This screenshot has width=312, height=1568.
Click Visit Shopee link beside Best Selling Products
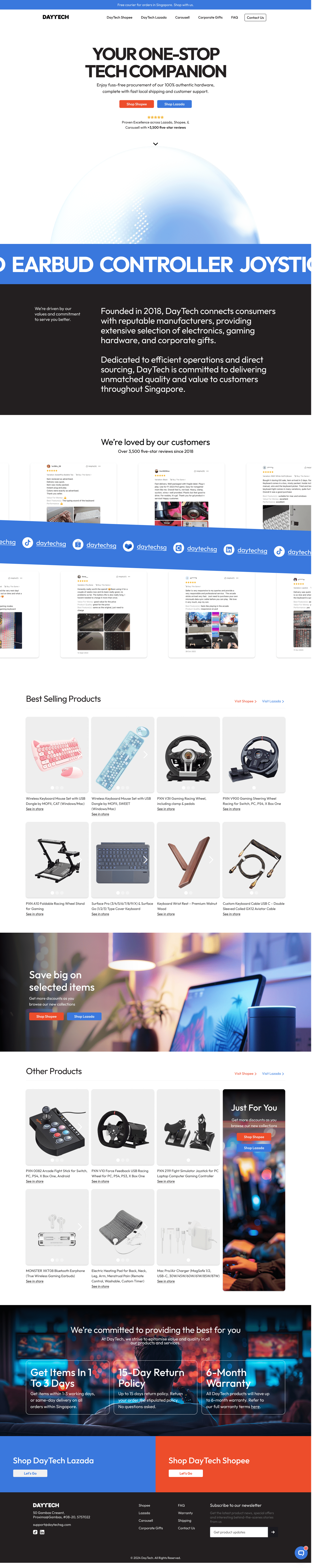click(x=245, y=701)
